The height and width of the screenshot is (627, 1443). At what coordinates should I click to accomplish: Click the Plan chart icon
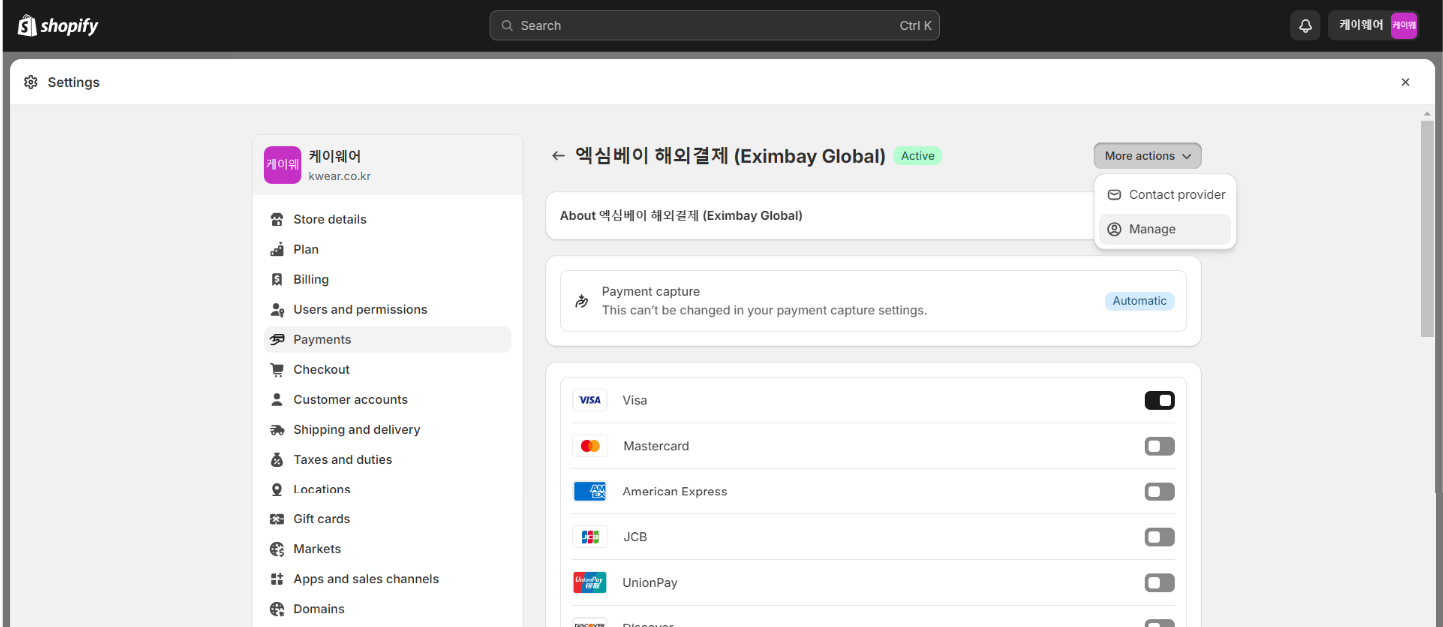click(277, 250)
